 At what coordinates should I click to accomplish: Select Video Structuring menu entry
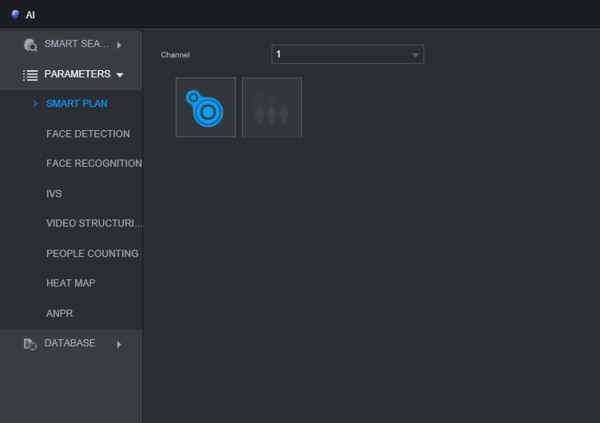94,223
